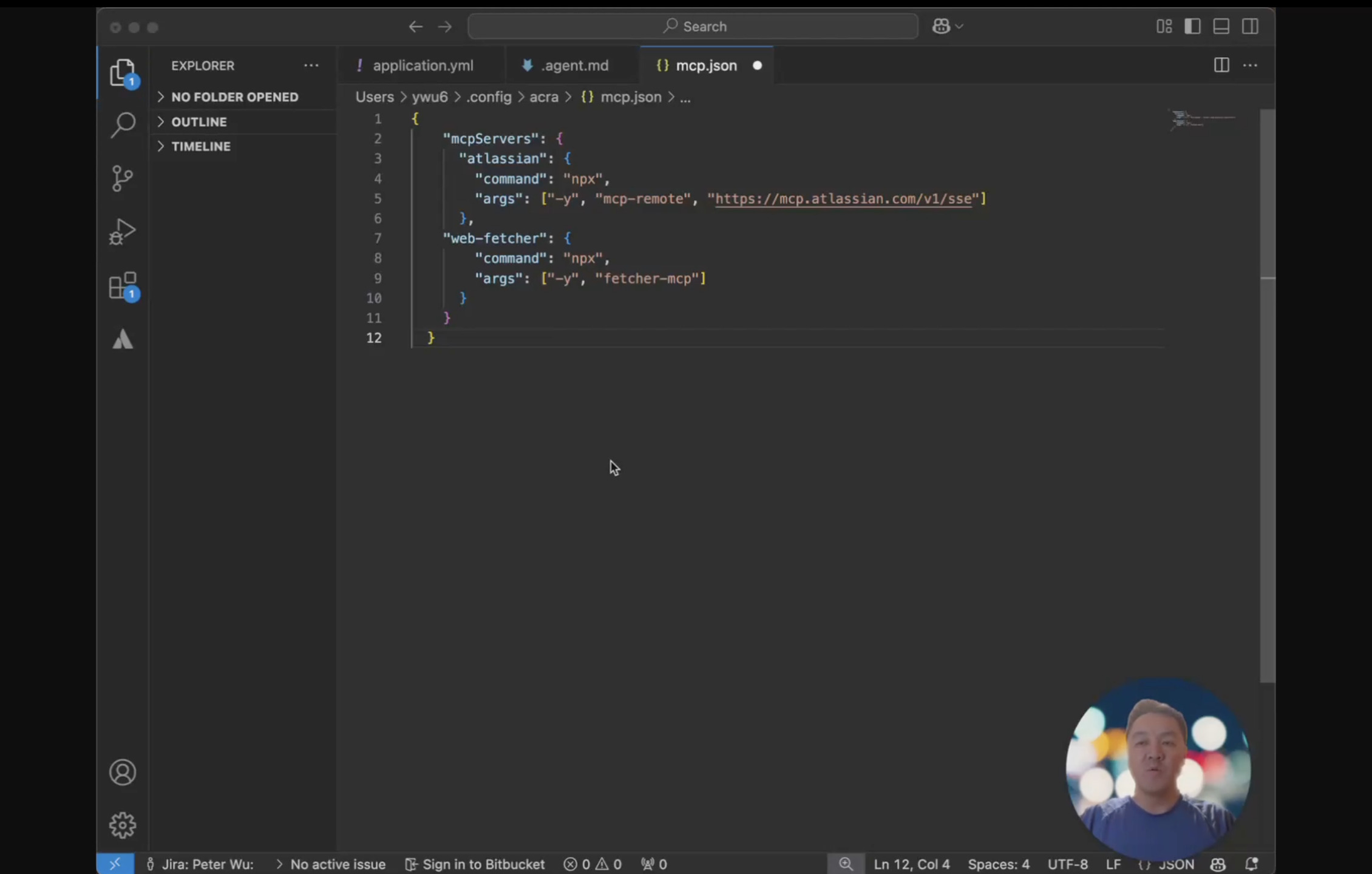Switch to the application.yml tab

point(423,66)
